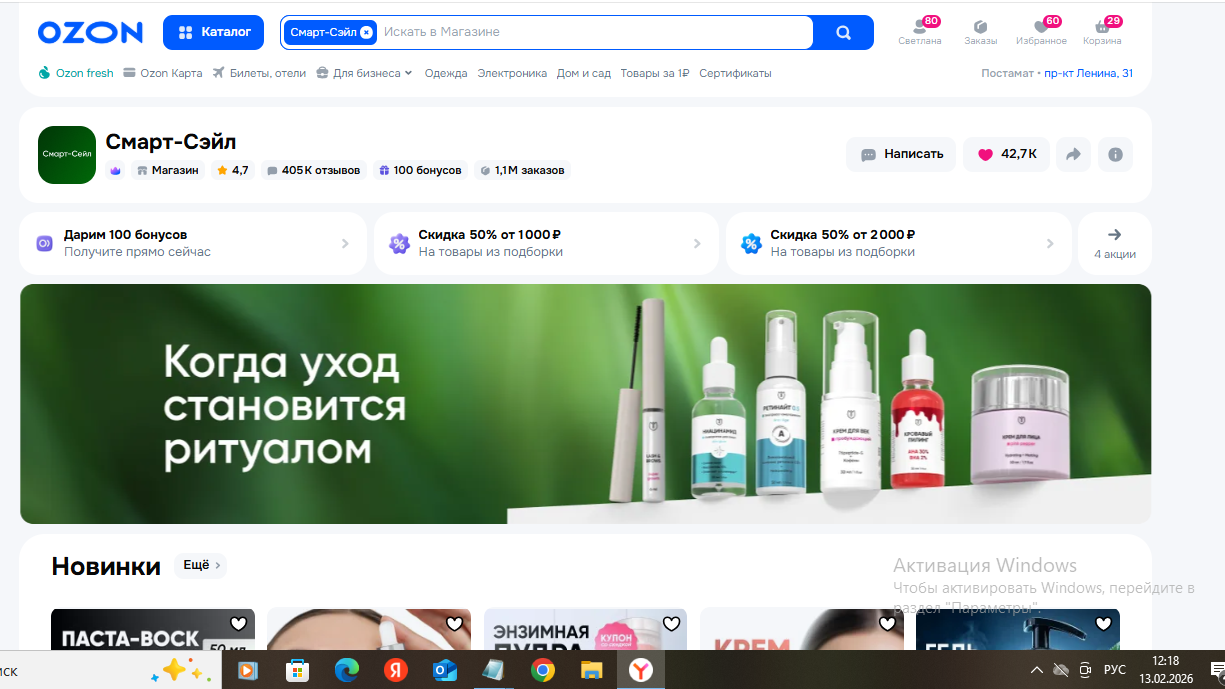This screenshot has width=1225, height=689.
Task: Click the Смарт-Сэйл green shop logo
Action: pos(67,155)
